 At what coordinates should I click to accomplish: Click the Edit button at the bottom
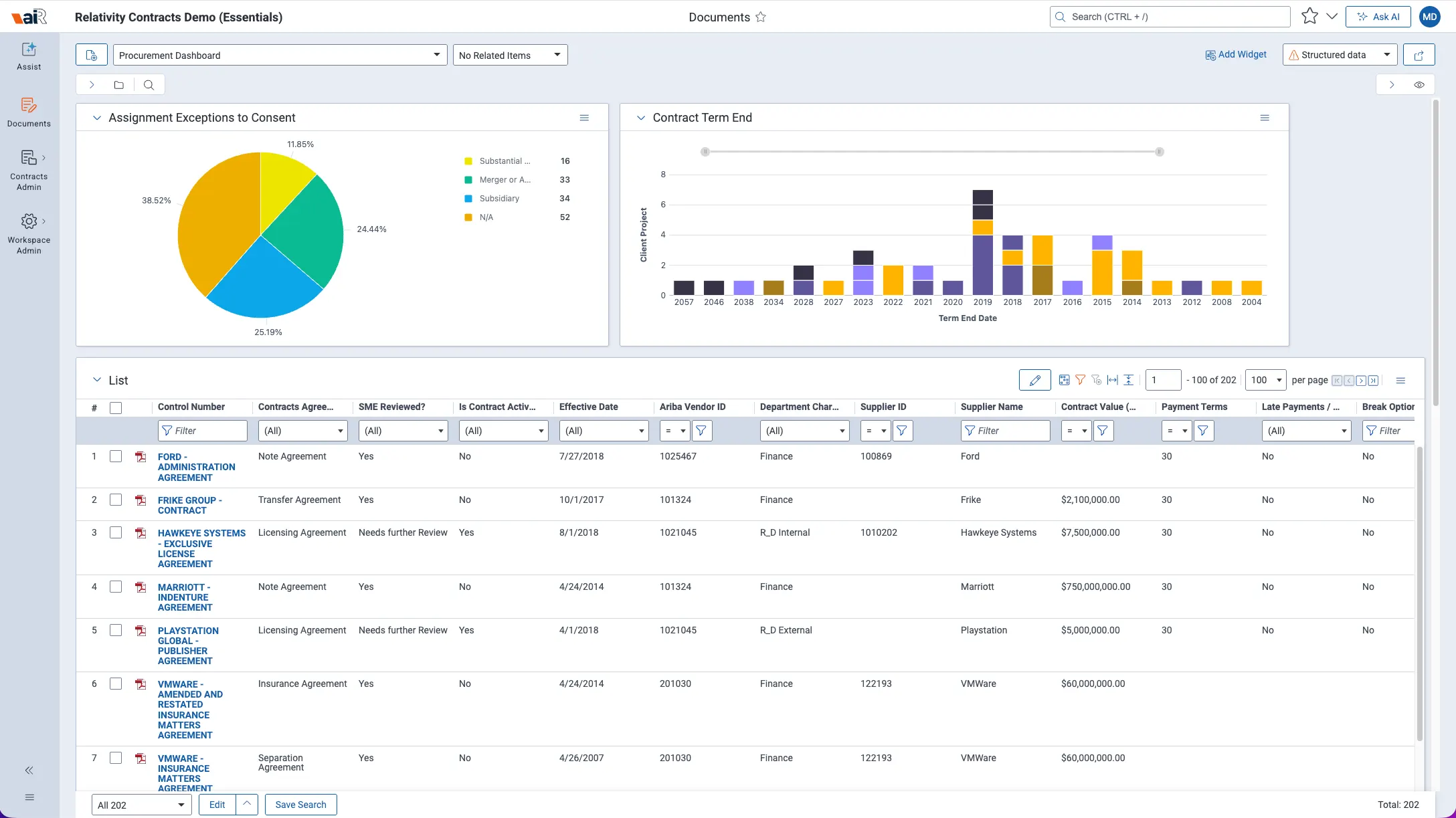pos(217,805)
